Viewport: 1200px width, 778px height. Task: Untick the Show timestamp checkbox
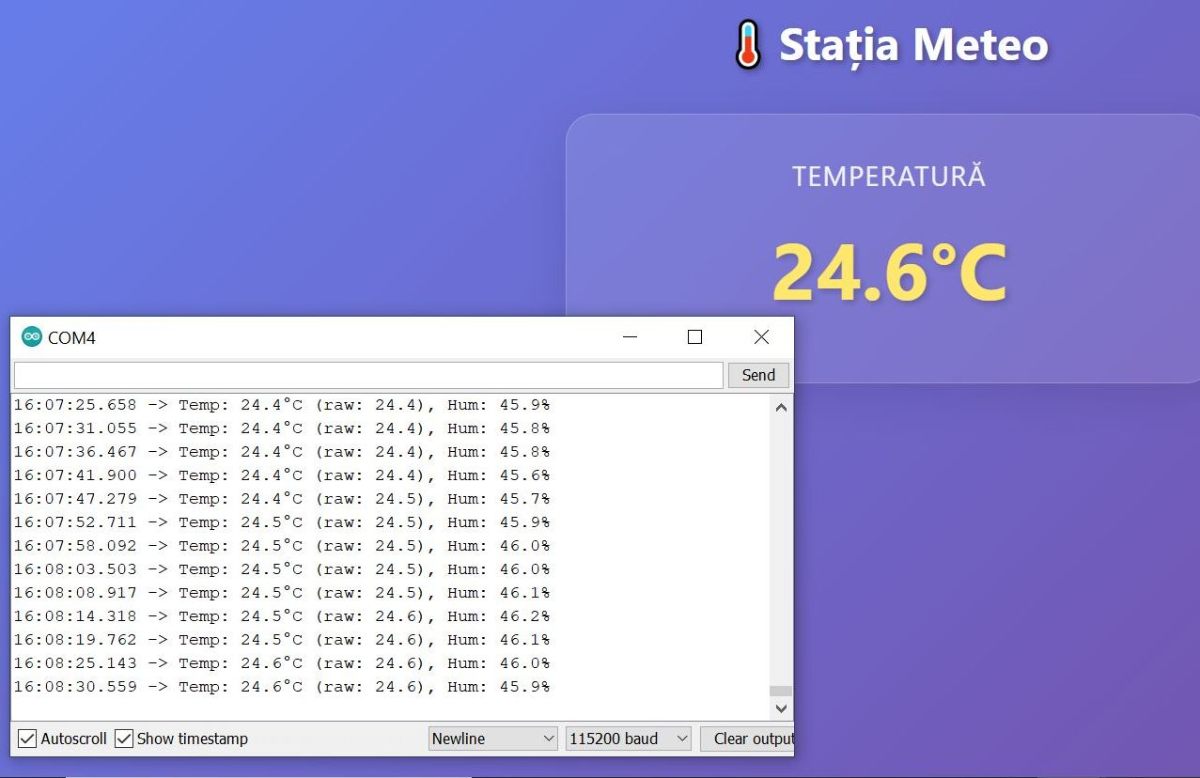coord(124,739)
